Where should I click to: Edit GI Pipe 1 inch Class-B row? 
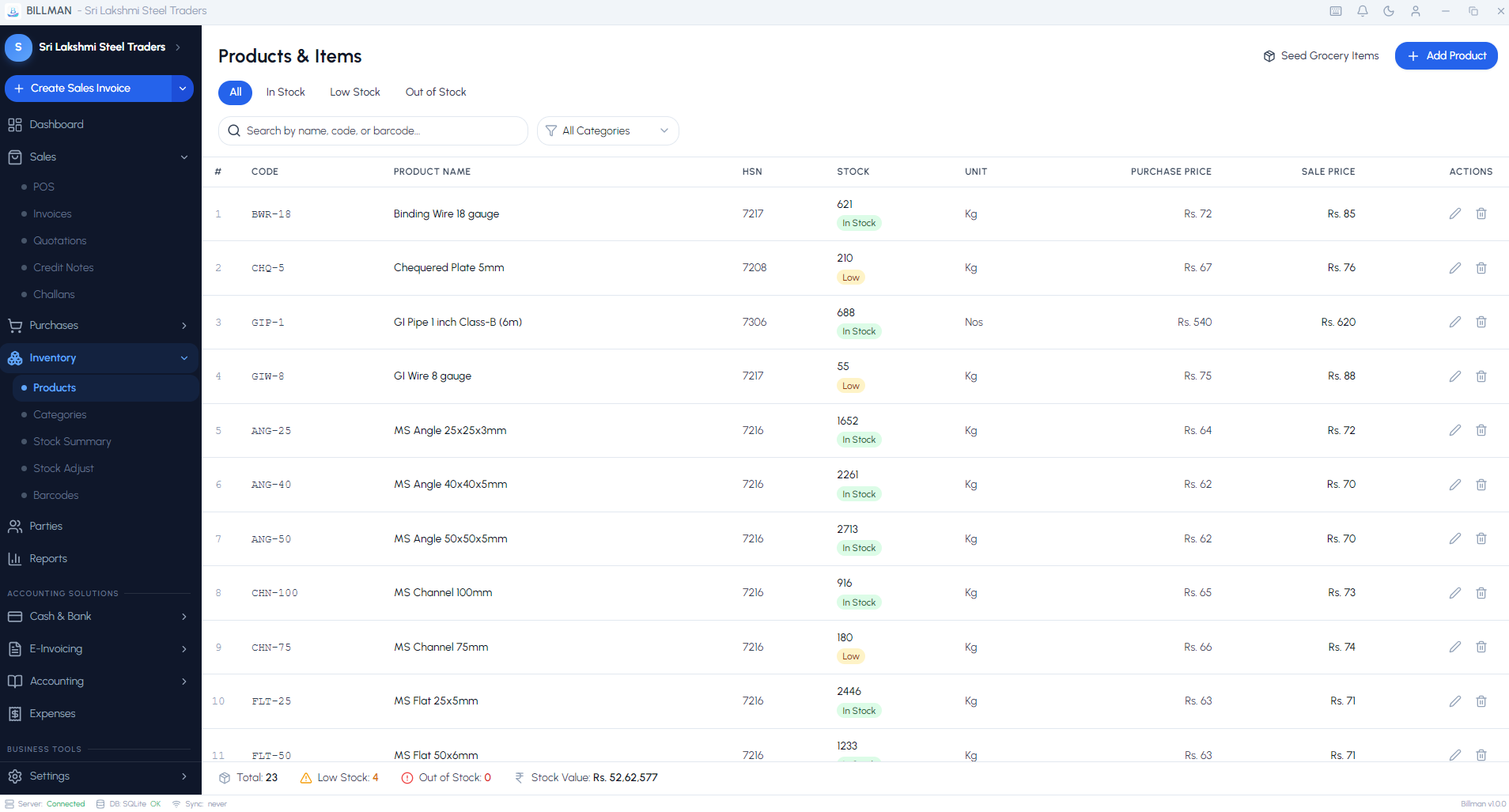[x=1454, y=322]
